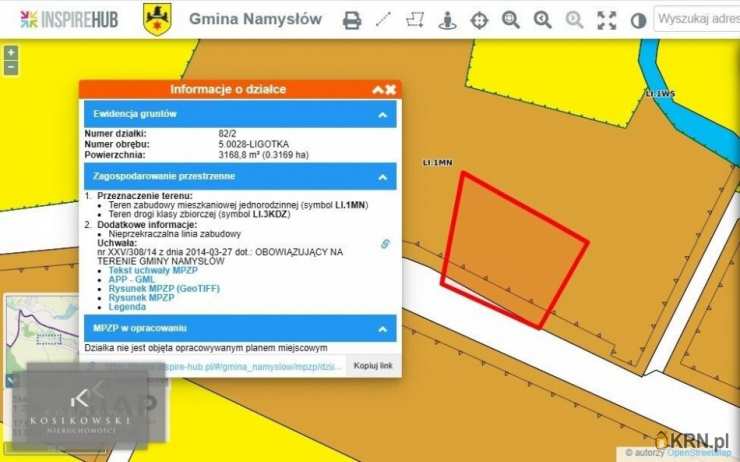Viewport: 740px width, 462px height.
Task: Collapse the Zagospodarowanie przestrzenne section
Action: [383, 177]
